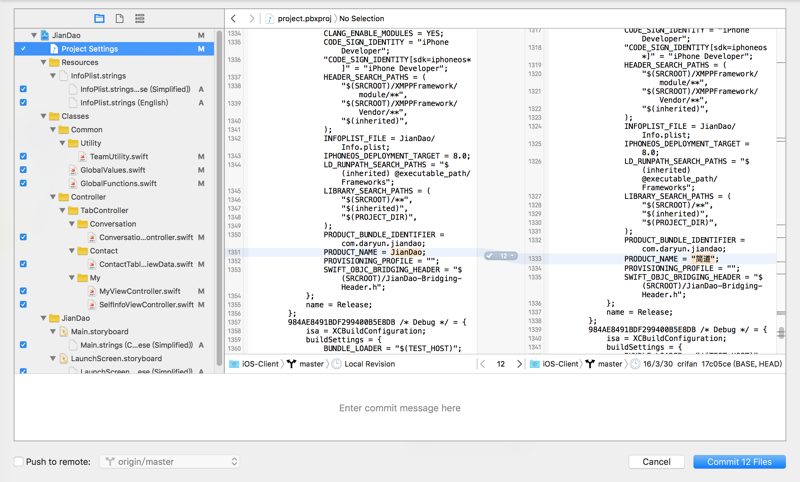Toggle ContactTabl...iewData.swift checkbox
800x482 pixels.
pos(23,264)
